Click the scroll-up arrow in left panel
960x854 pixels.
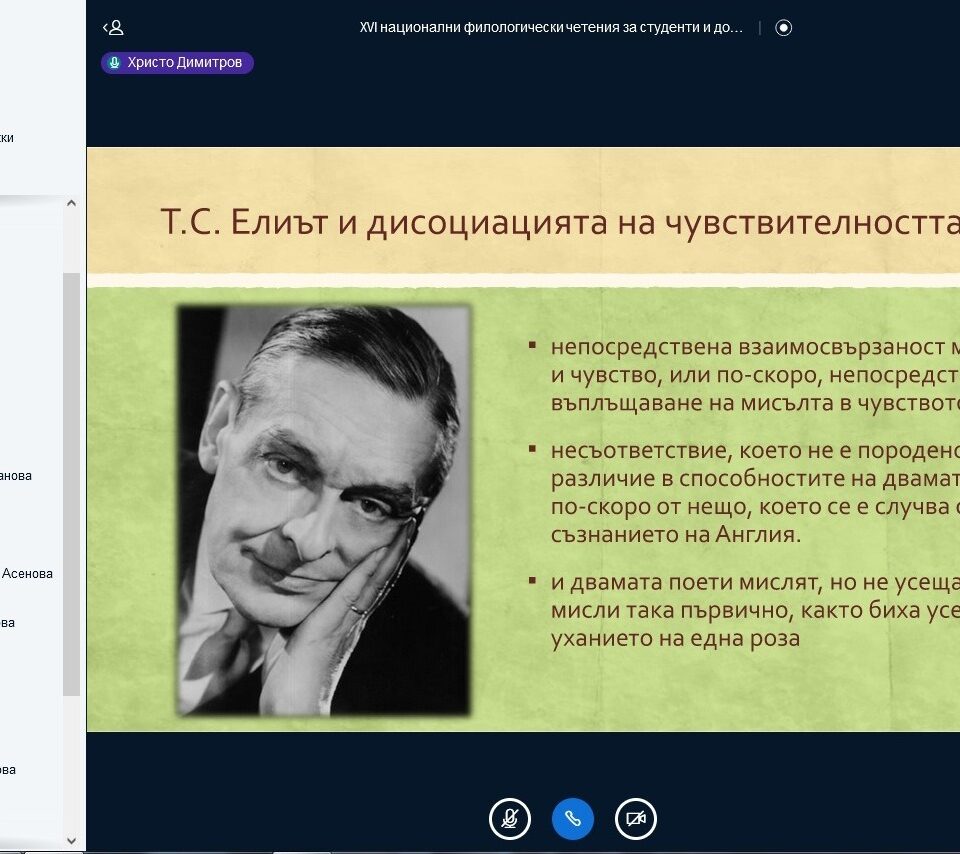[x=71, y=204]
